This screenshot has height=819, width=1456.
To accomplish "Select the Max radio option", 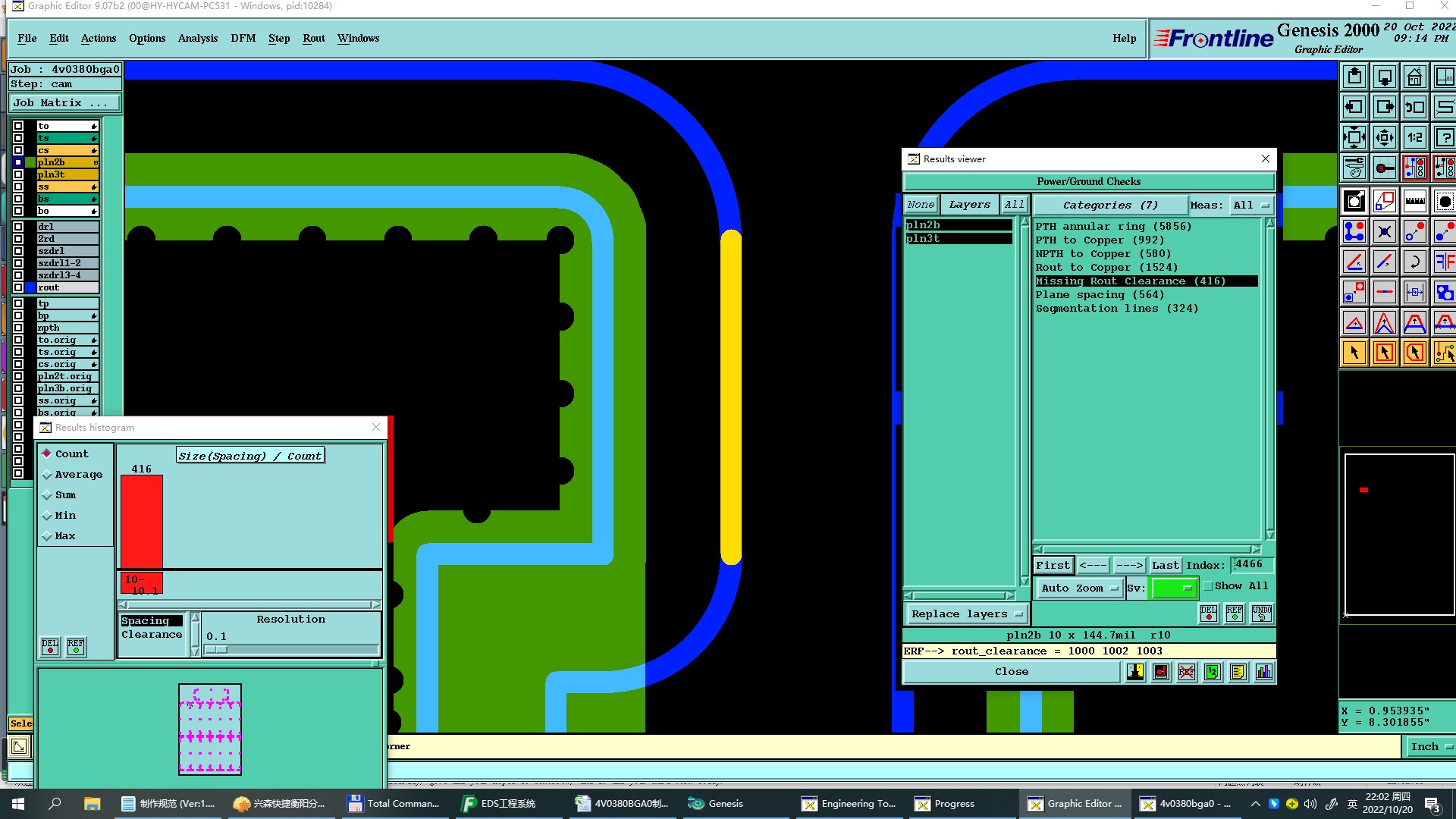I will point(47,536).
